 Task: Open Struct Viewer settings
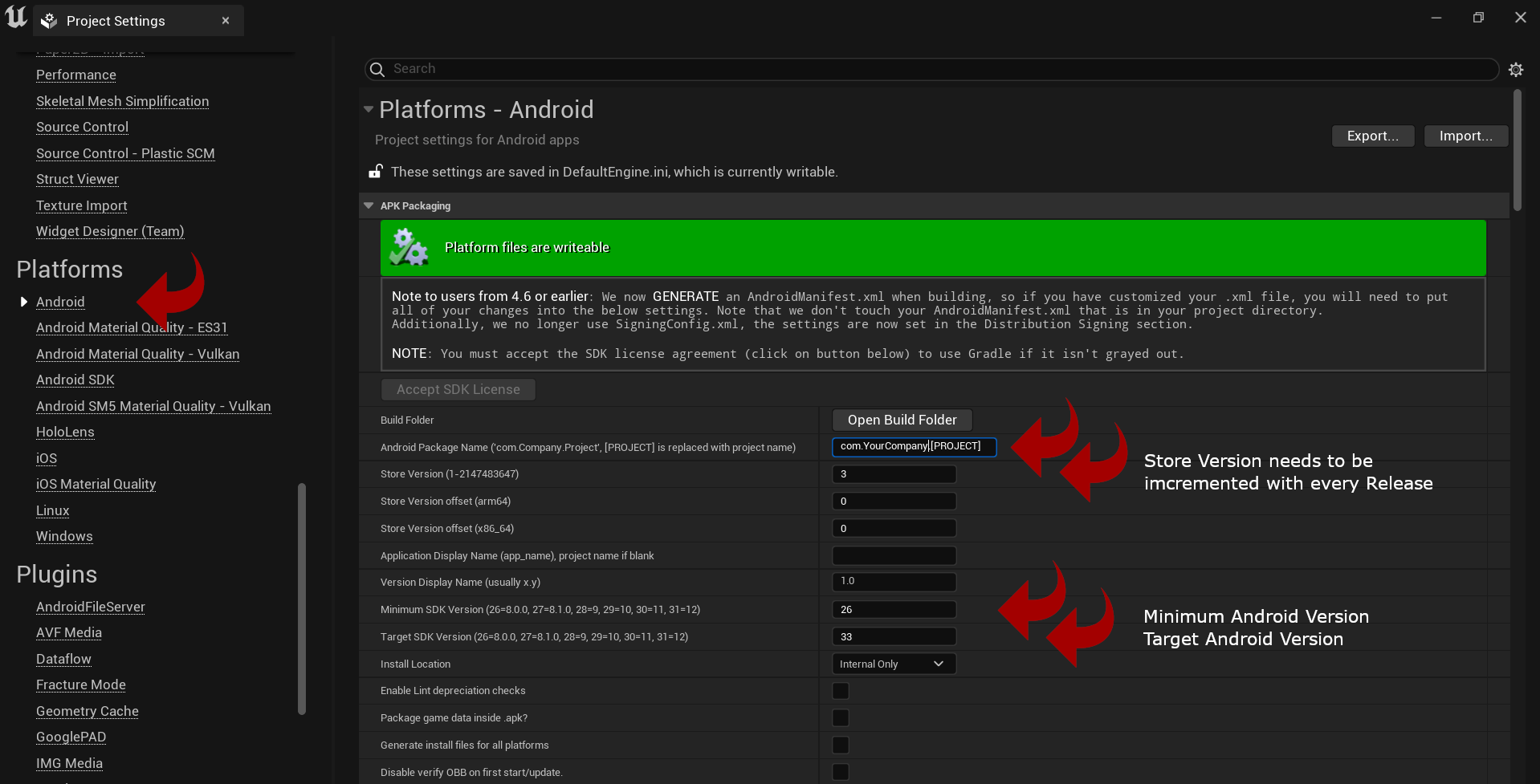pyautogui.click(x=77, y=179)
